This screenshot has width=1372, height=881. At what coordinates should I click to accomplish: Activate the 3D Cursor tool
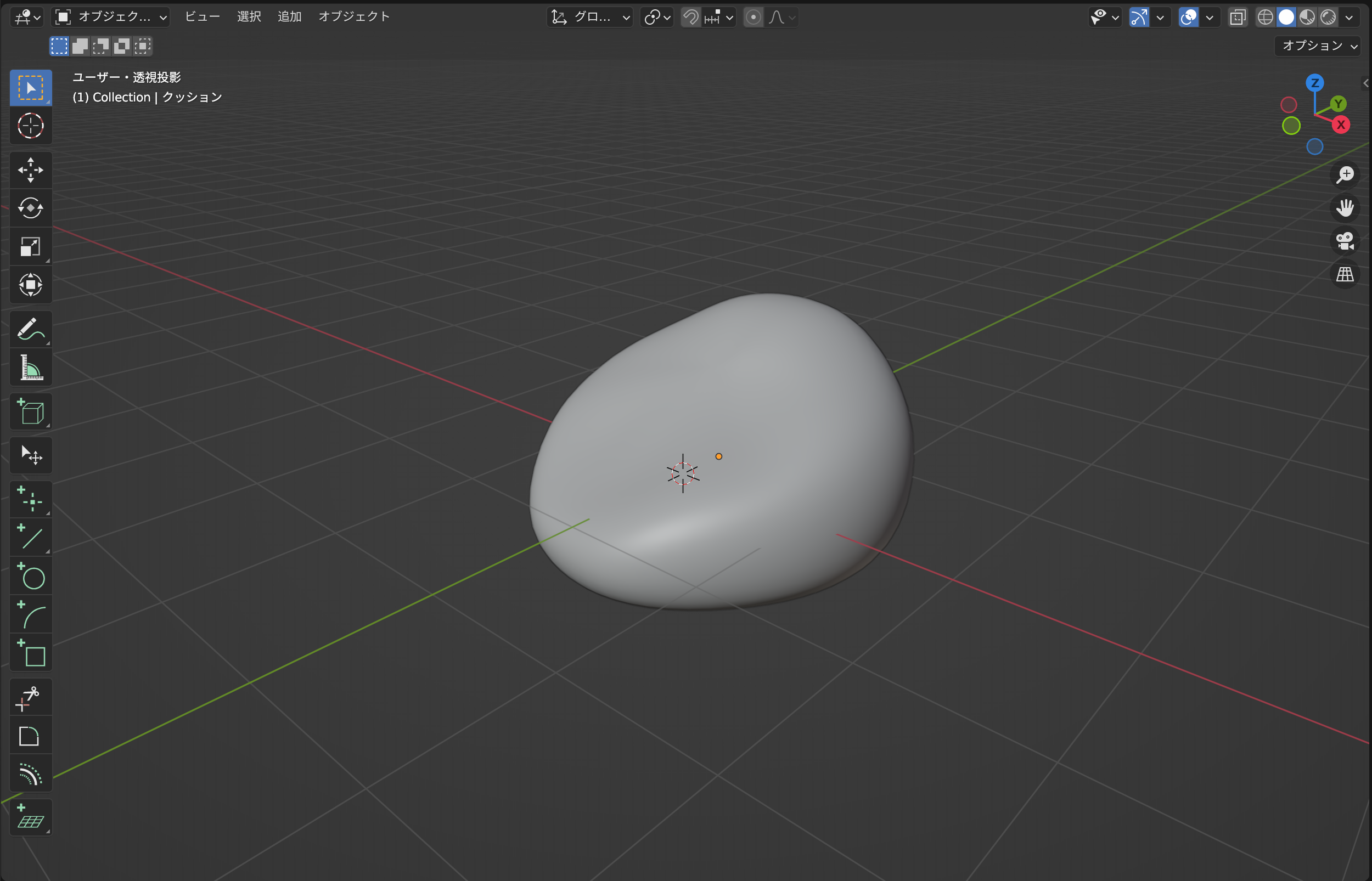click(x=30, y=126)
